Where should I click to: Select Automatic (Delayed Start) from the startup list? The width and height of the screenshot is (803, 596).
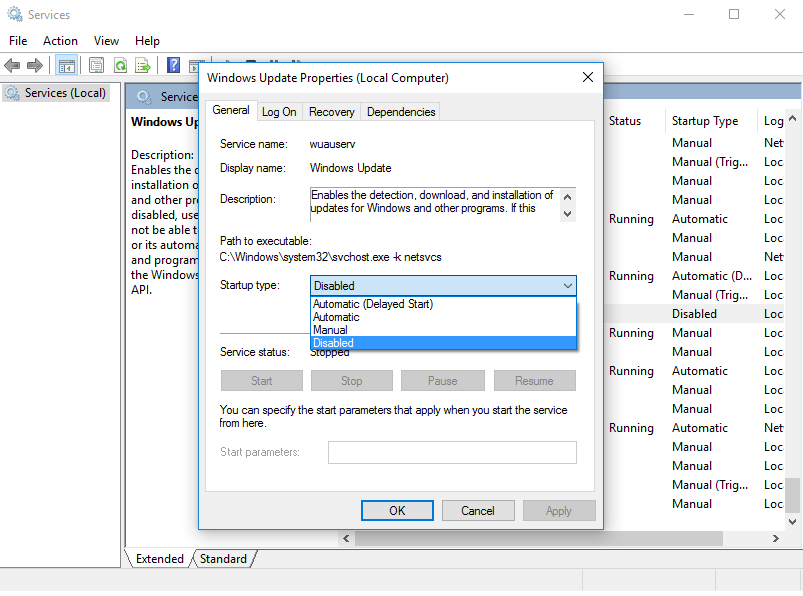pos(374,303)
